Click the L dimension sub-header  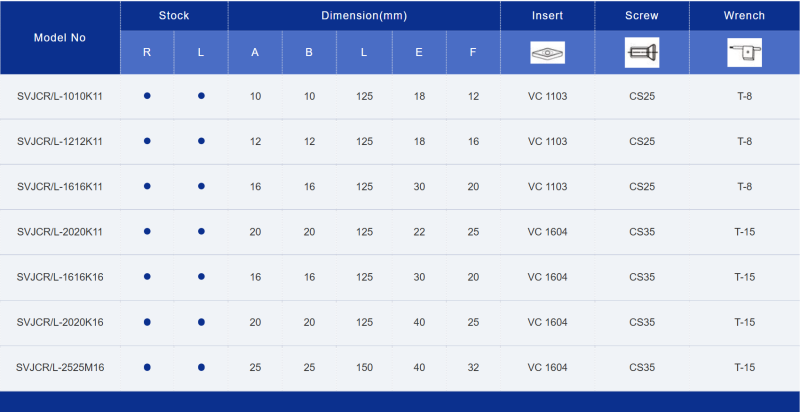364,53
